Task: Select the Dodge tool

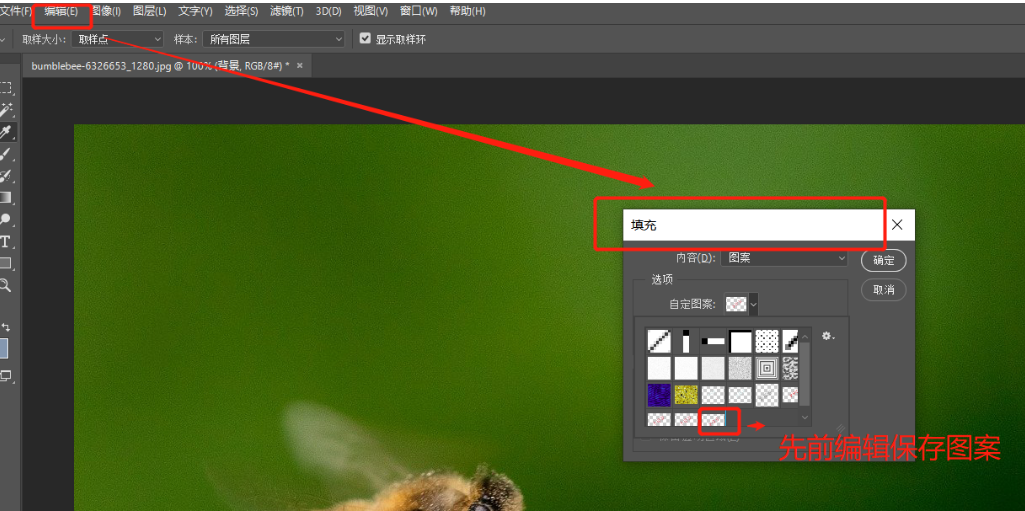Action: (x=5, y=220)
